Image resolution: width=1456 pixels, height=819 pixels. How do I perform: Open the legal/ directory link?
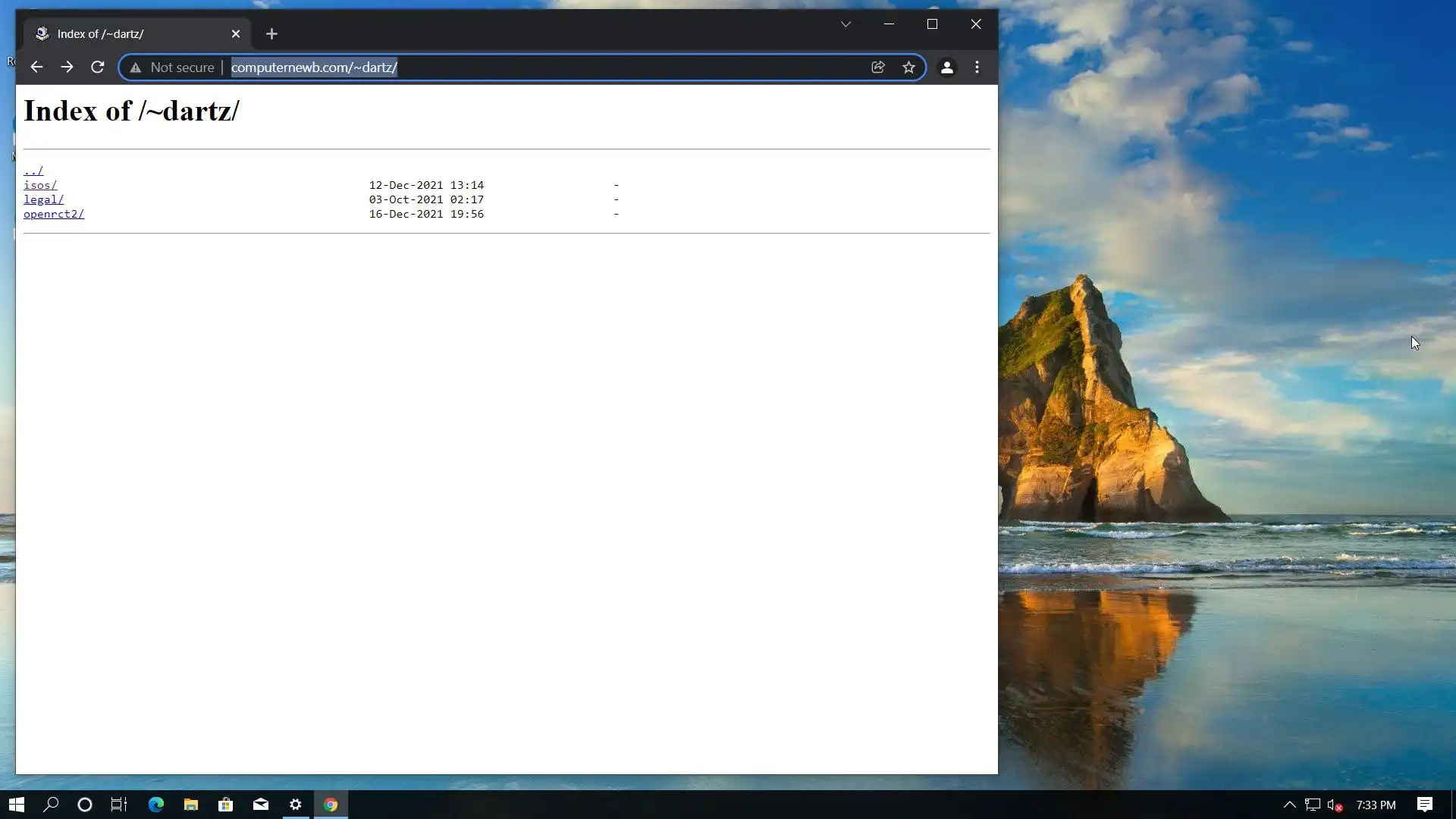tap(43, 199)
